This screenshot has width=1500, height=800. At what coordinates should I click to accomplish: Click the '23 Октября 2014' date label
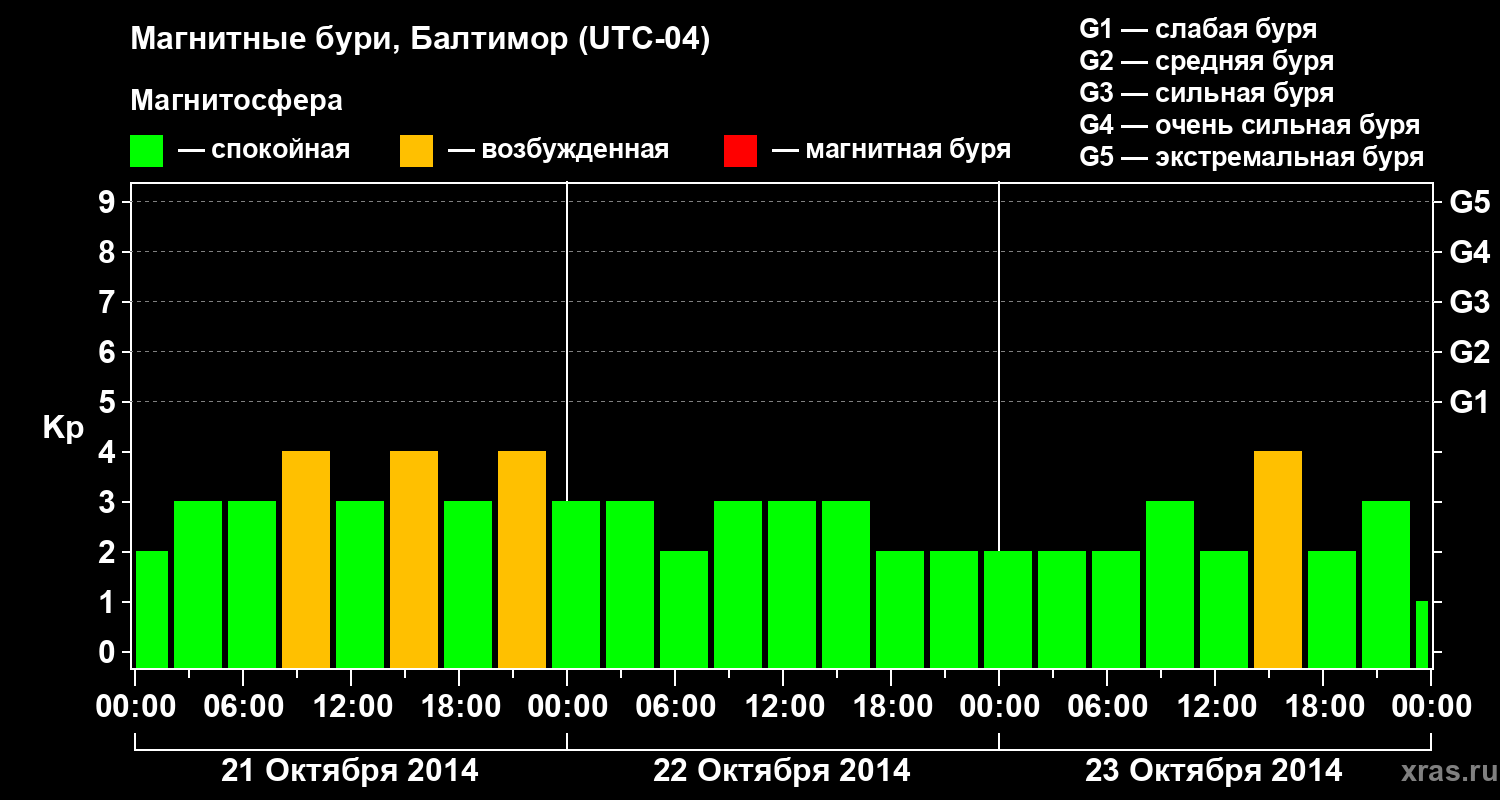click(x=1214, y=771)
